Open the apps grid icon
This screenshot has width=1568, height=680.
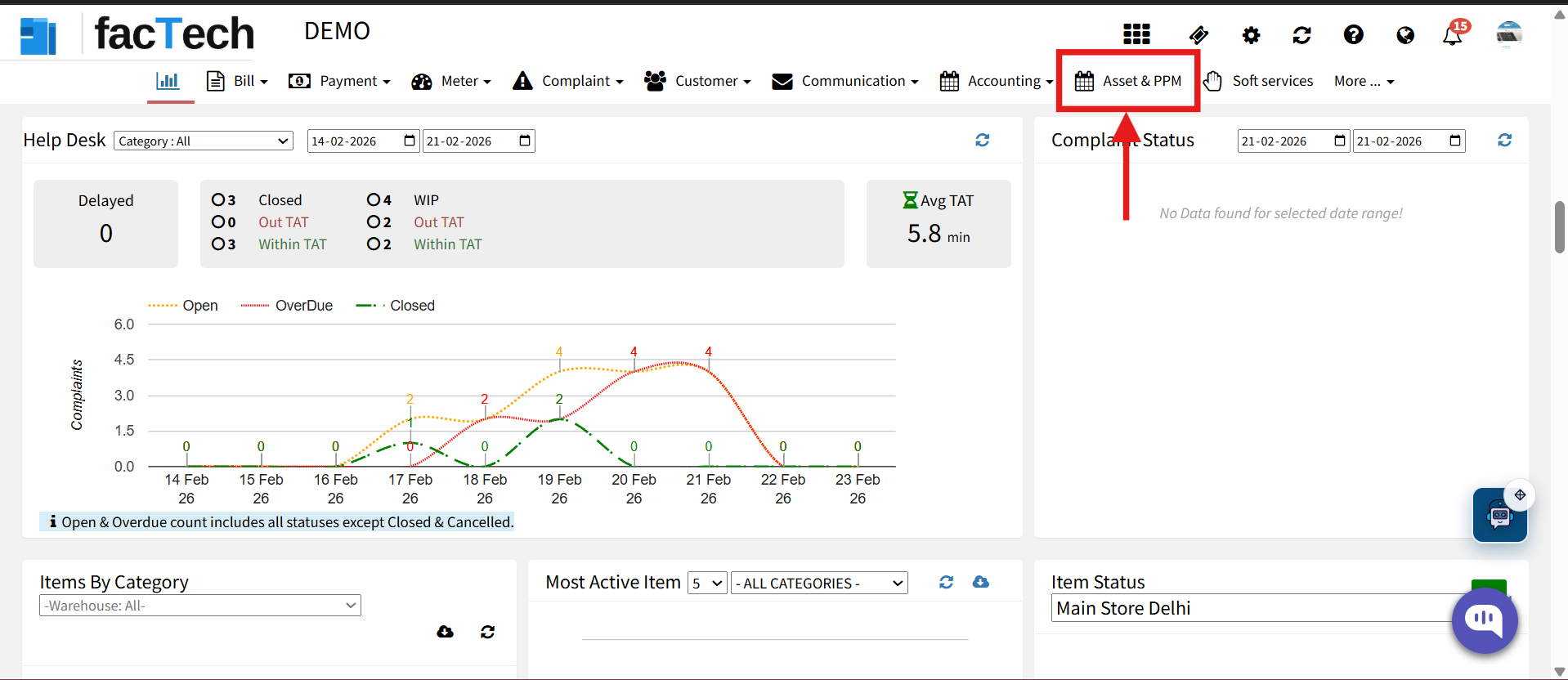[1136, 34]
